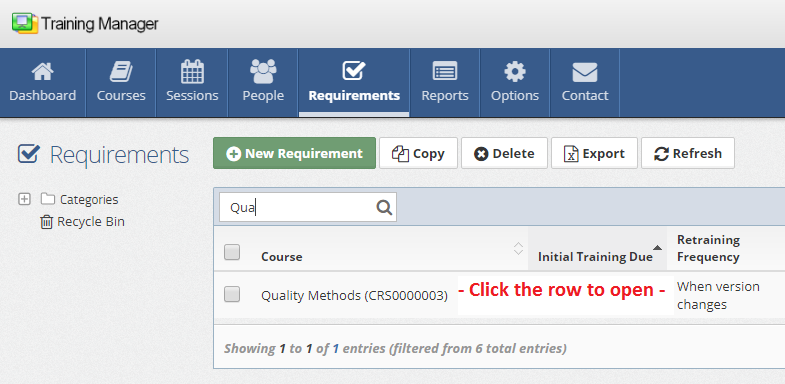Open the Quality Methods (CRS0000003) row
Viewport: 785px width, 384px height.
click(x=499, y=295)
